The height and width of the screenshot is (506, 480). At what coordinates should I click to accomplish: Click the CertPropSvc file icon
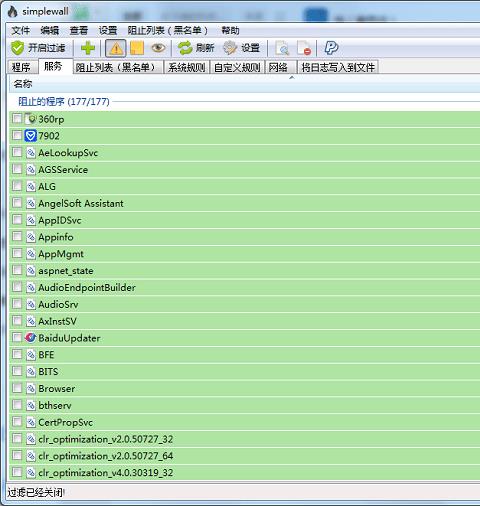click(x=31, y=422)
